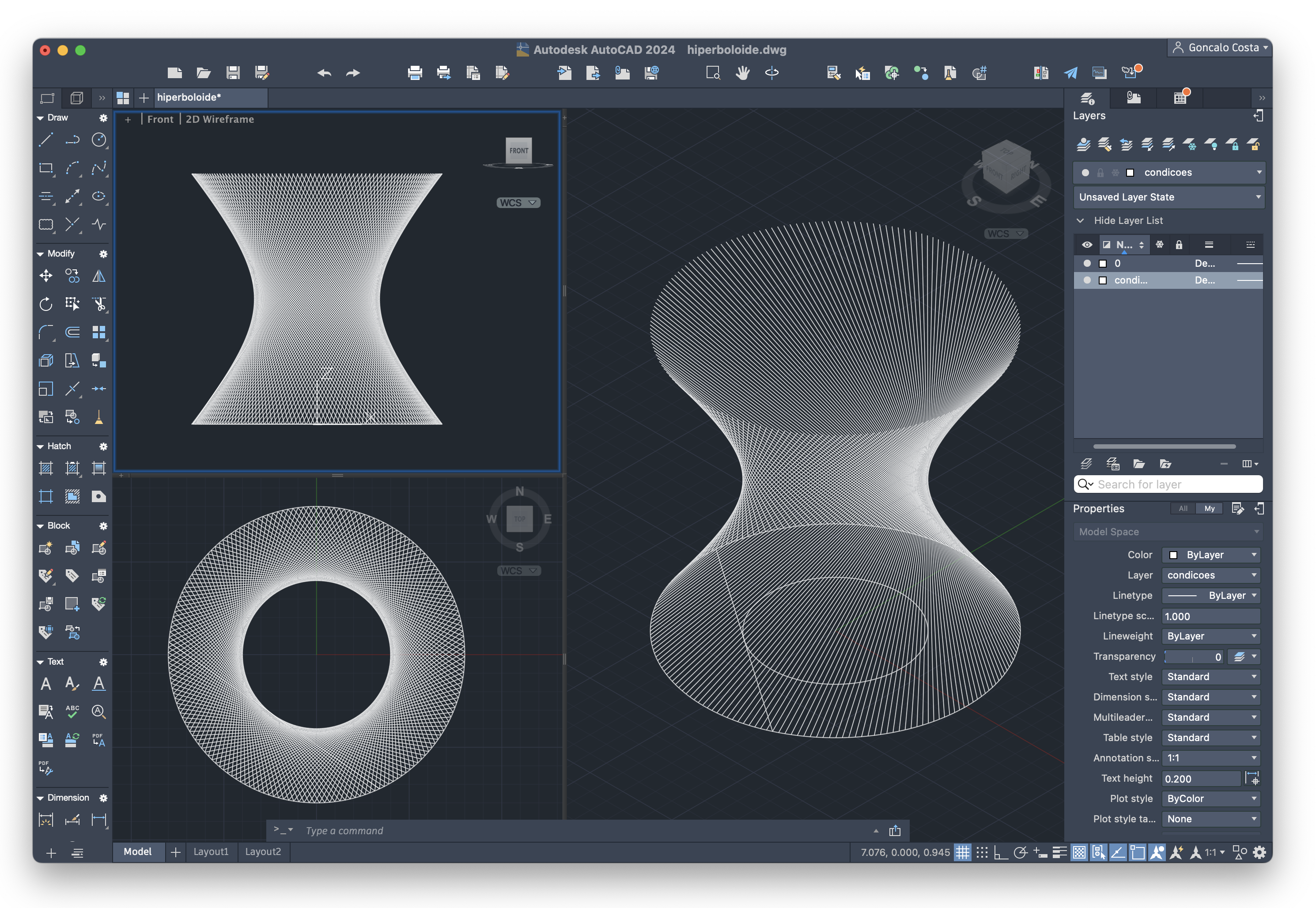Switch to the Layout1 tab

pyautogui.click(x=211, y=852)
